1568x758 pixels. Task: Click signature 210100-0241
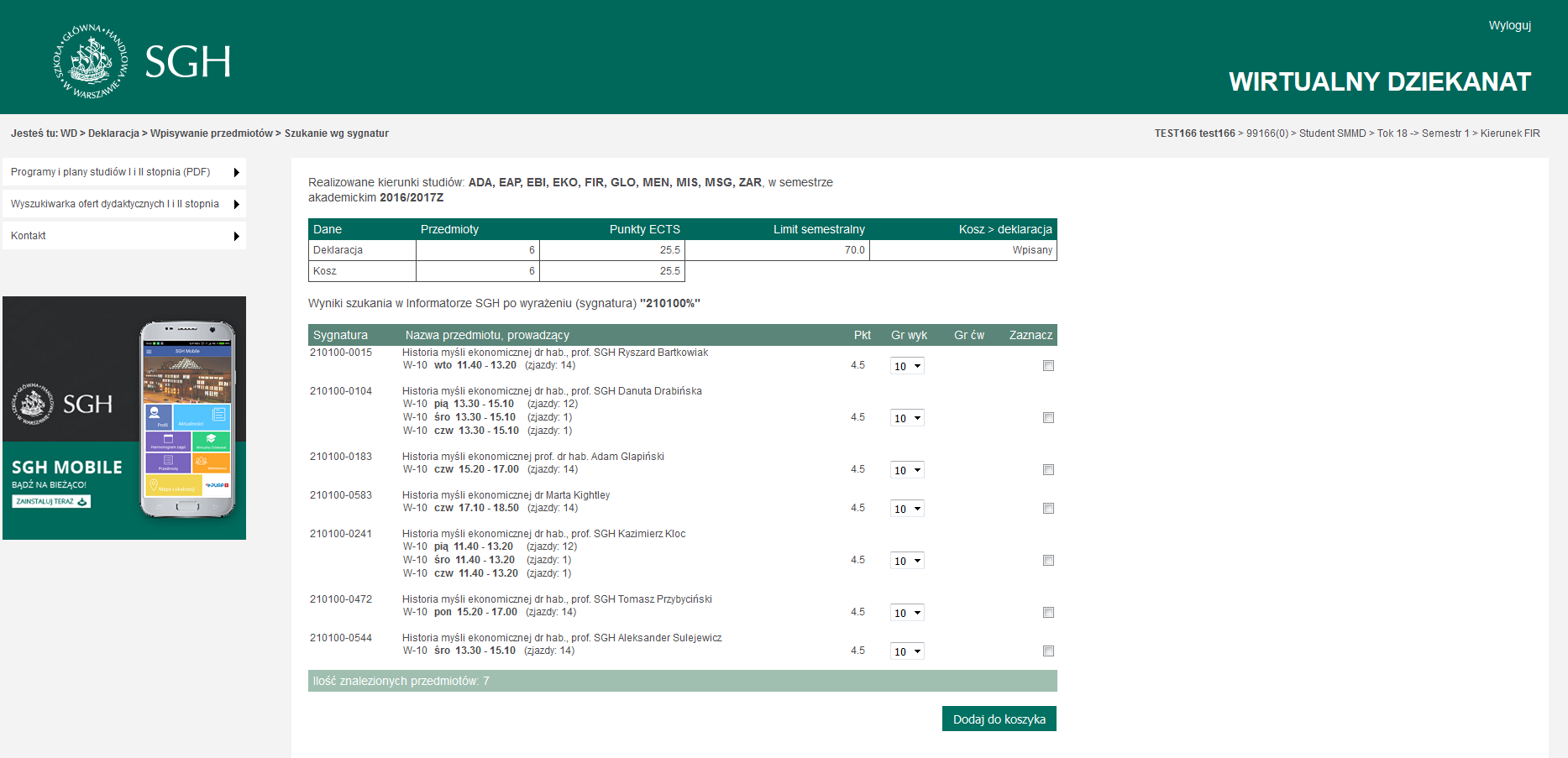coord(341,534)
